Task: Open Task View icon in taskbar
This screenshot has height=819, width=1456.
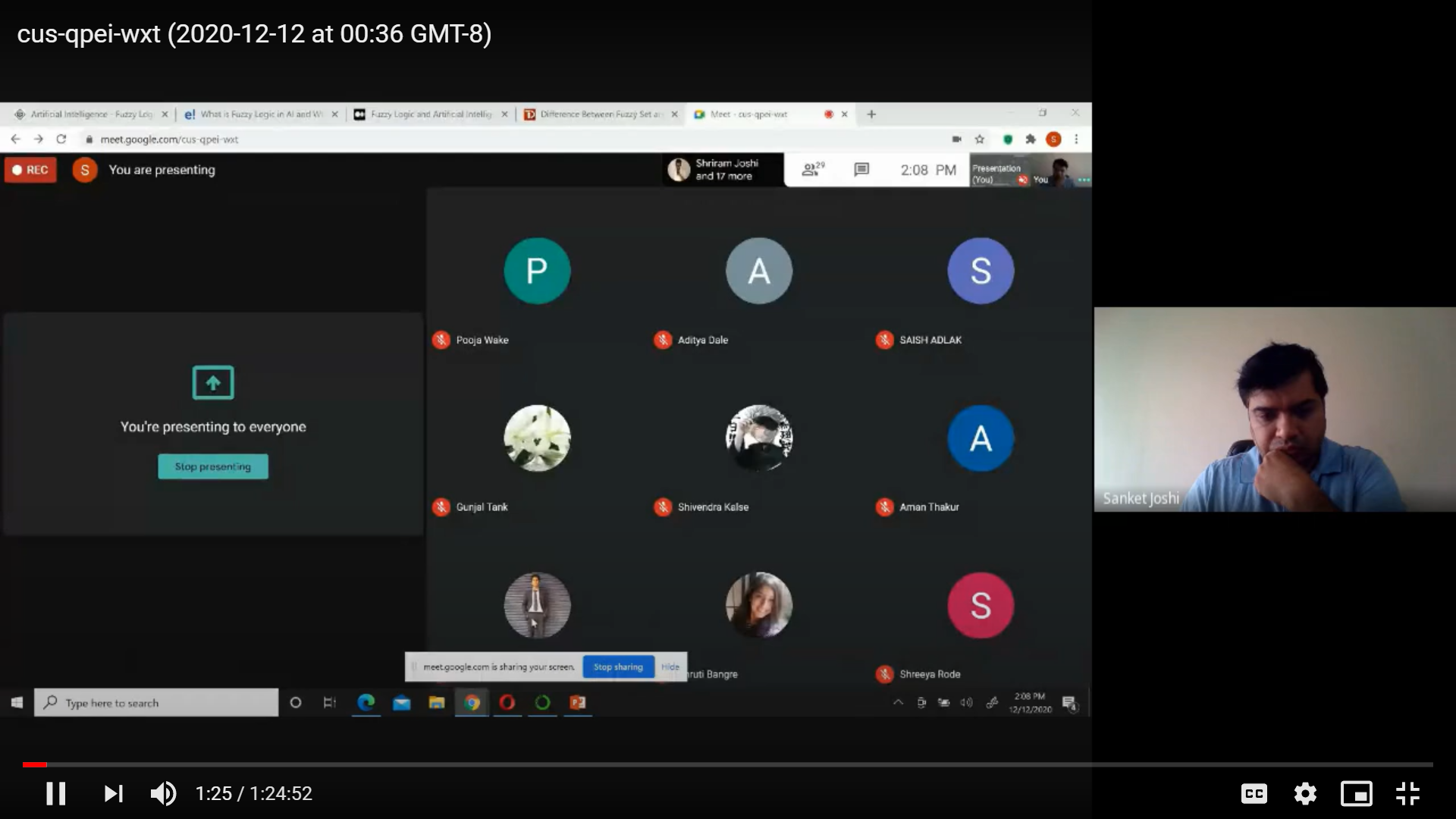Action: point(330,702)
